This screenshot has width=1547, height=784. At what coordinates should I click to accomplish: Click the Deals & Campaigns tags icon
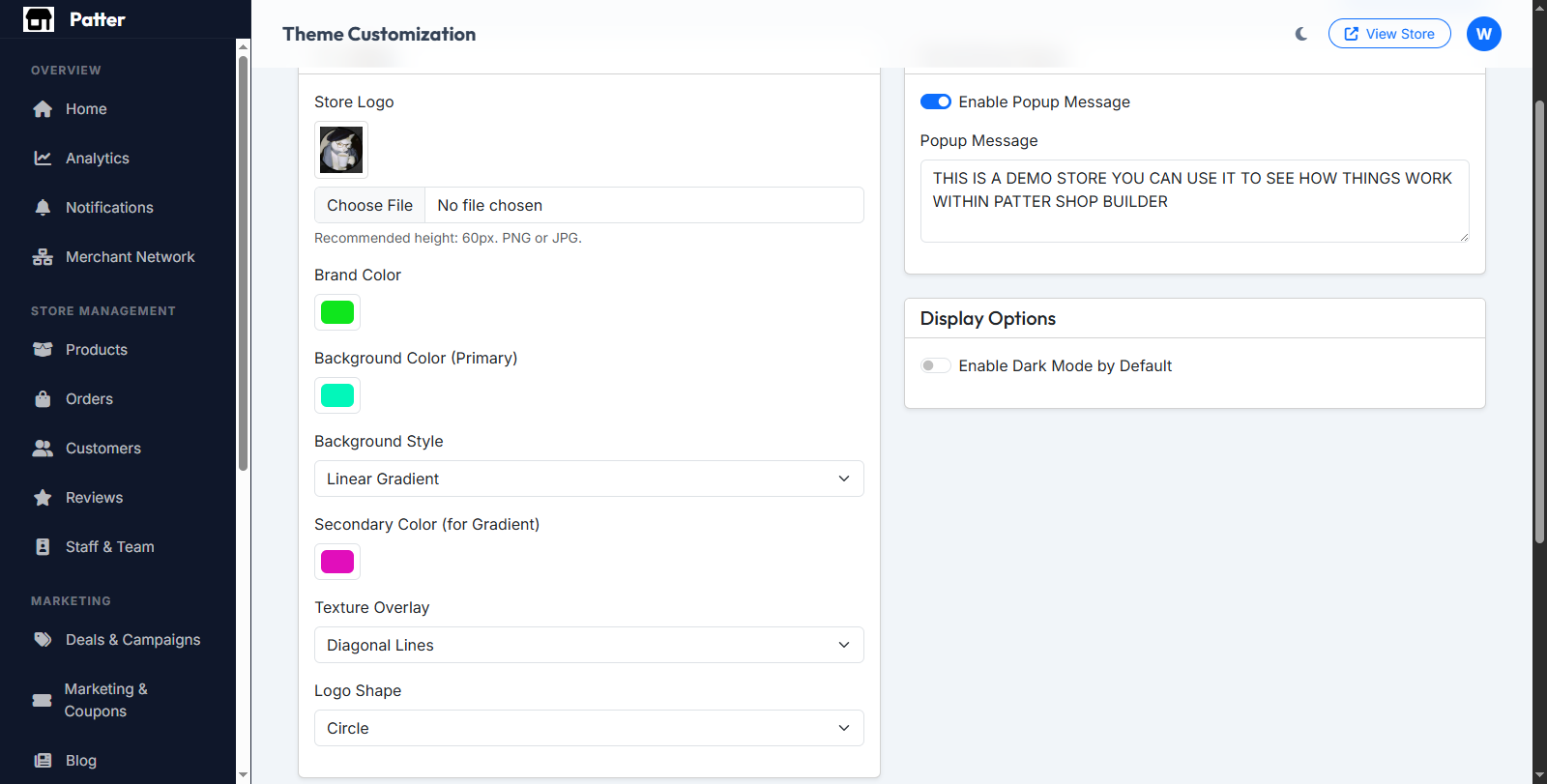tap(43, 640)
